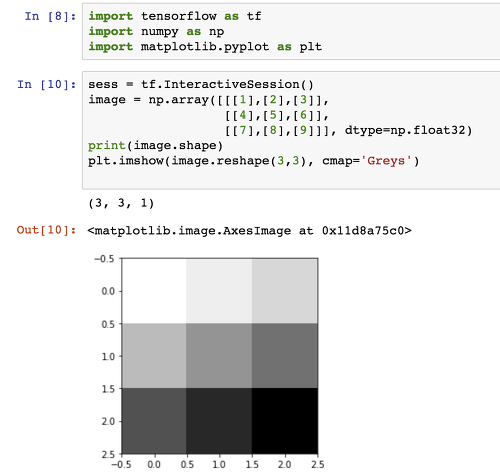Viewport: 500px width, 476px height.
Task: Click the matplotlib.image.AxesImage output text
Action: 249,231
